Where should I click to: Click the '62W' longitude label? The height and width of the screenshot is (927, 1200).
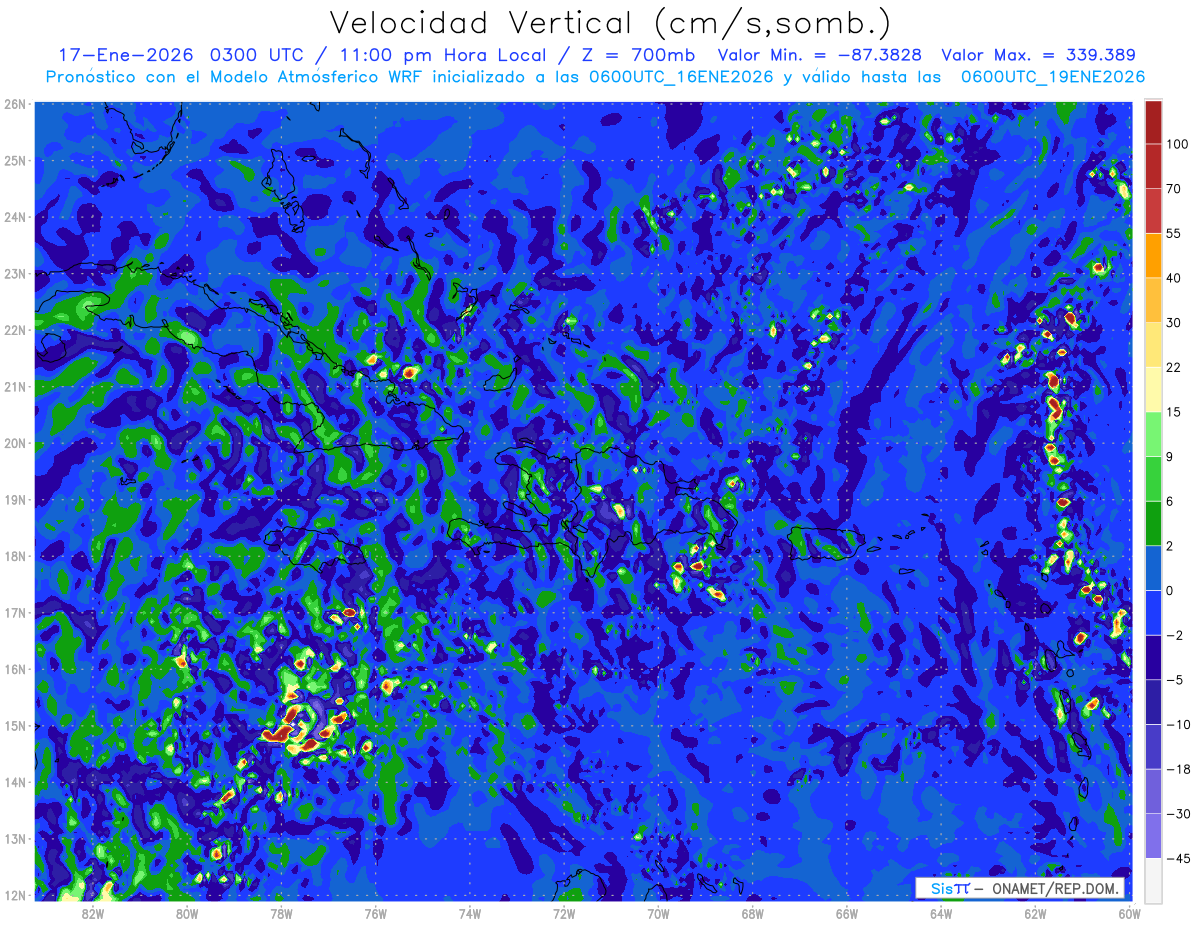click(1035, 913)
